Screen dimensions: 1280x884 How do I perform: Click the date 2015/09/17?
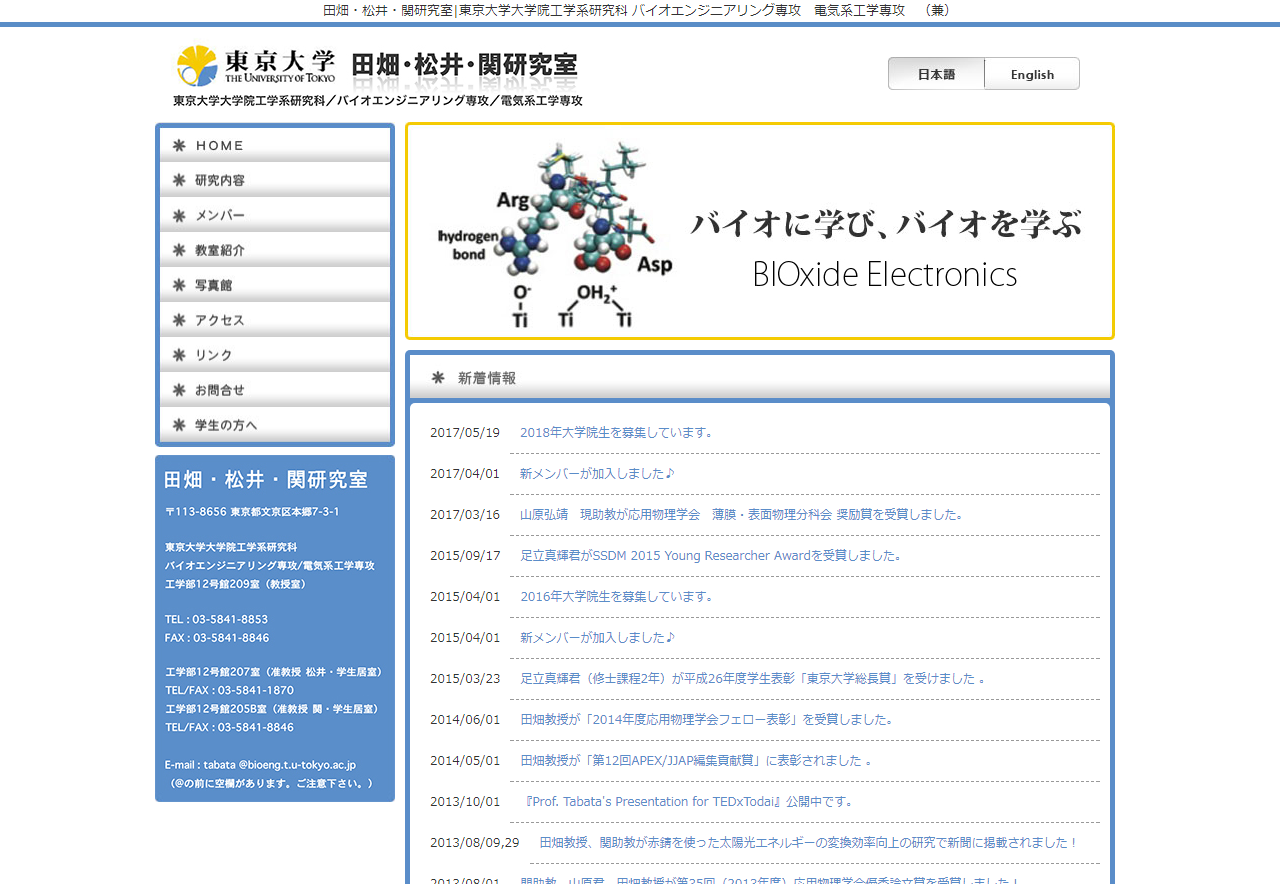pyautogui.click(x=465, y=556)
